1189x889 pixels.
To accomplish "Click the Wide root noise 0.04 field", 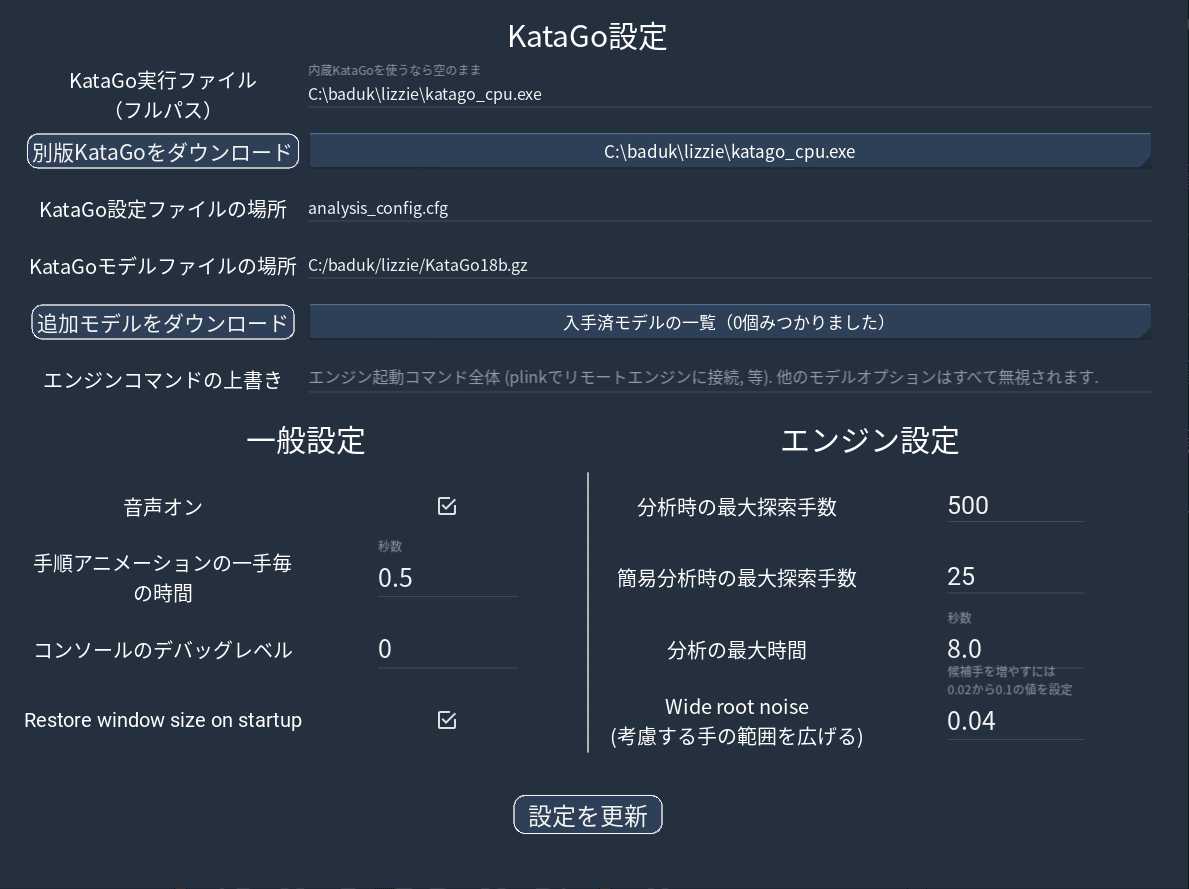I will [x=1014, y=720].
